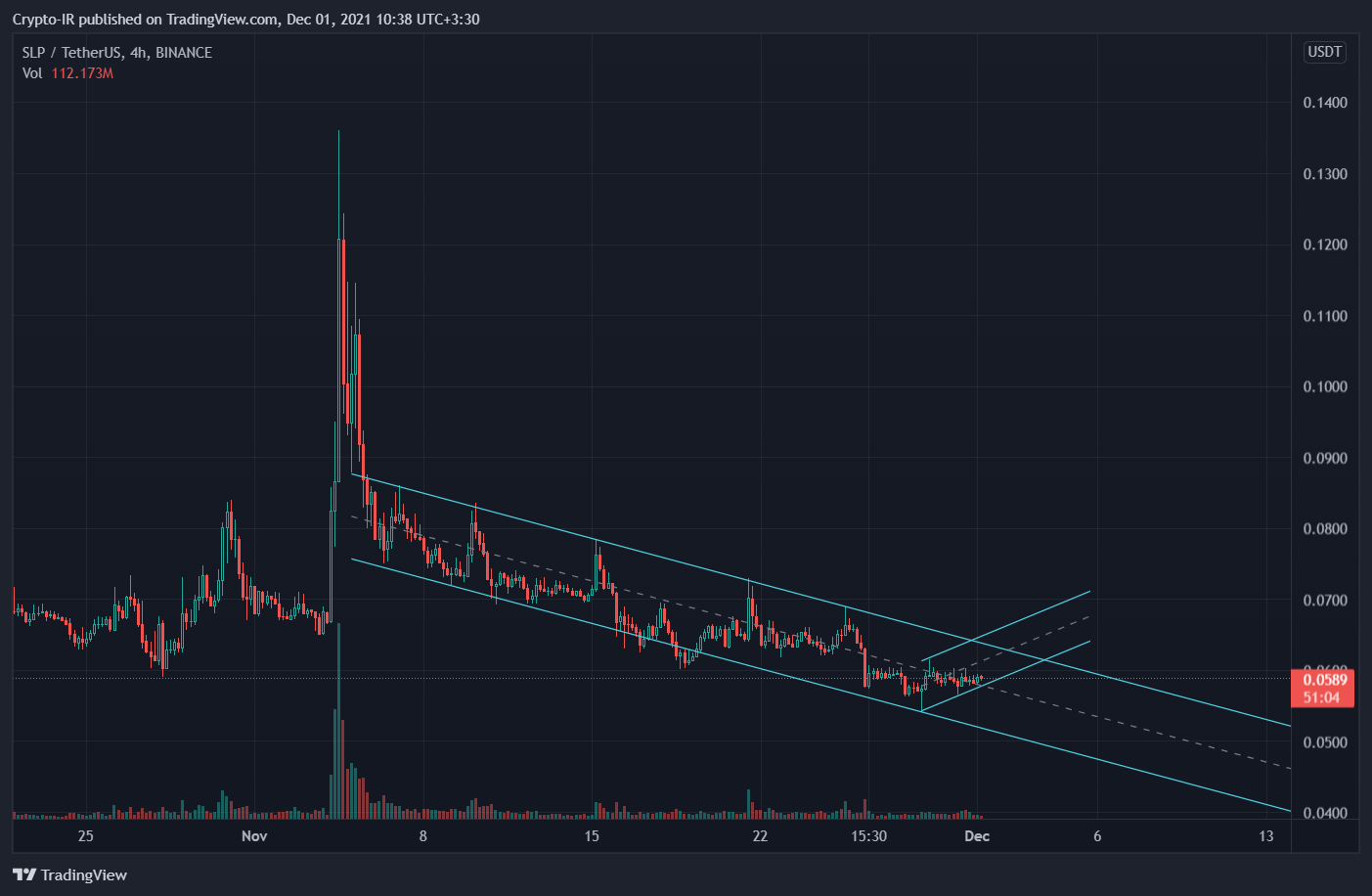Click the TradingView logo at bottom left
This screenshot has width=1372, height=896.
tap(69, 874)
